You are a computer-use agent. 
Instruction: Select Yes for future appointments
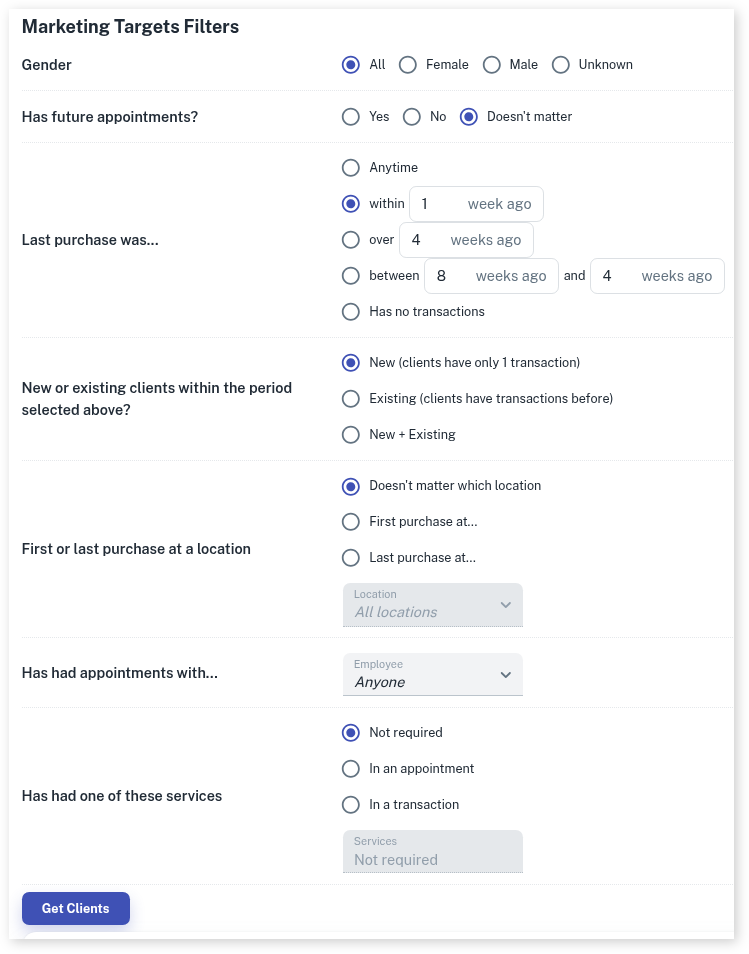coord(351,117)
